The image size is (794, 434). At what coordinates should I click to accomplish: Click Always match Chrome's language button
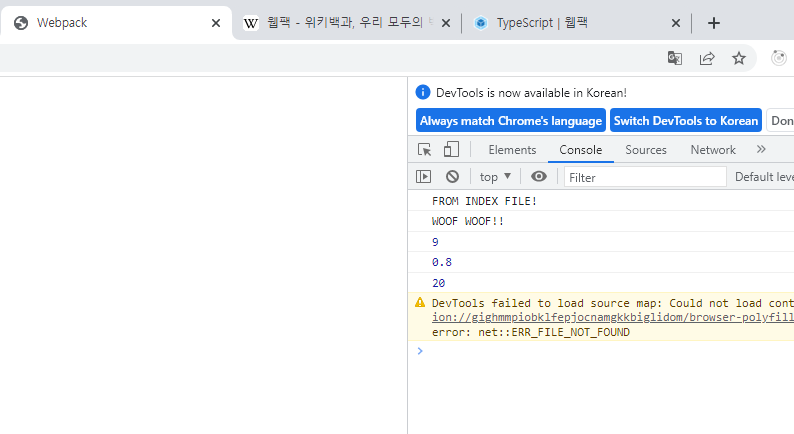[510, 121]
